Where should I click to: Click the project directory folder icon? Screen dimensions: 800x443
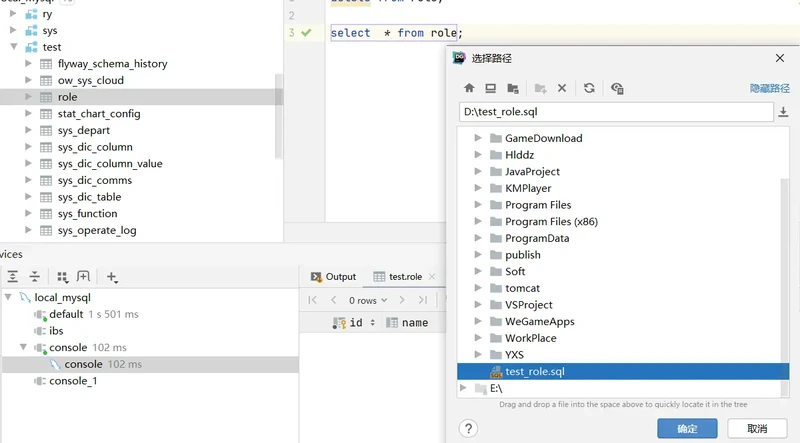click(x=513, y=88)
